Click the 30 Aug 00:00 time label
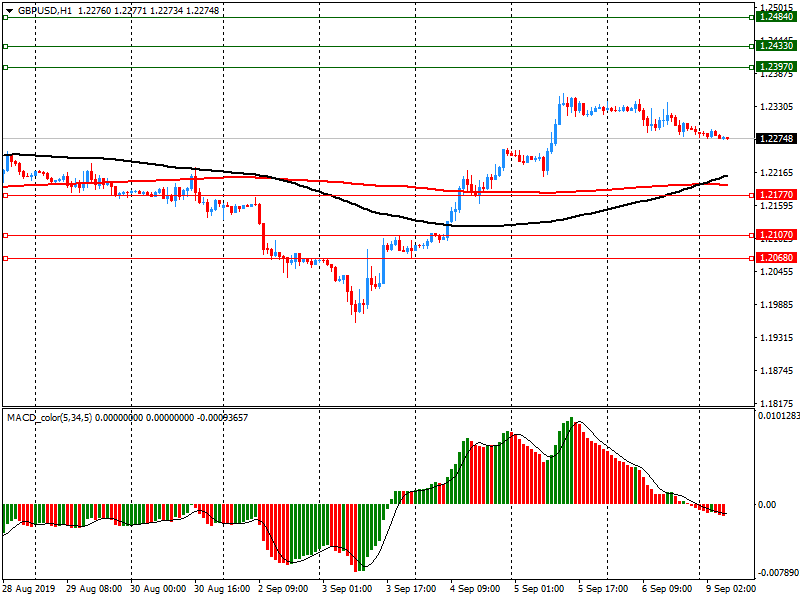Screen dimensions: 800x600 [x=158, y=589]
